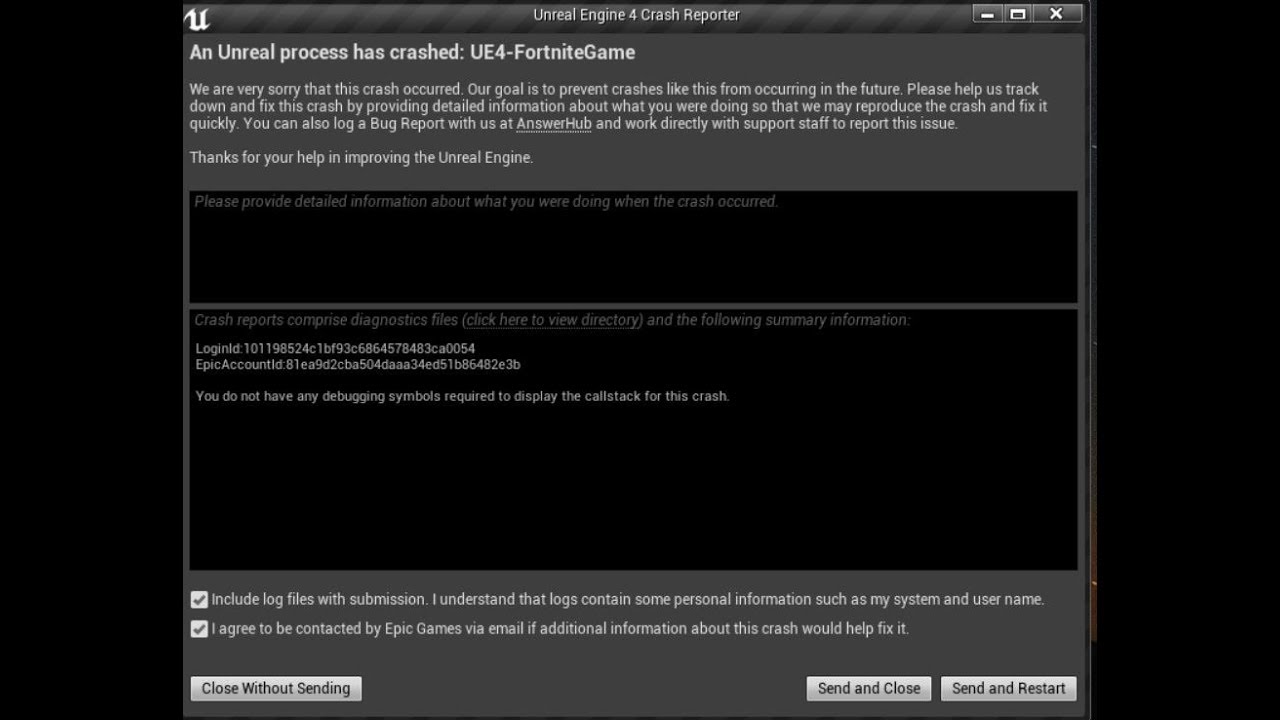
Task: Click the 'Thanks for your help' text
Action: tap(361, 157)
